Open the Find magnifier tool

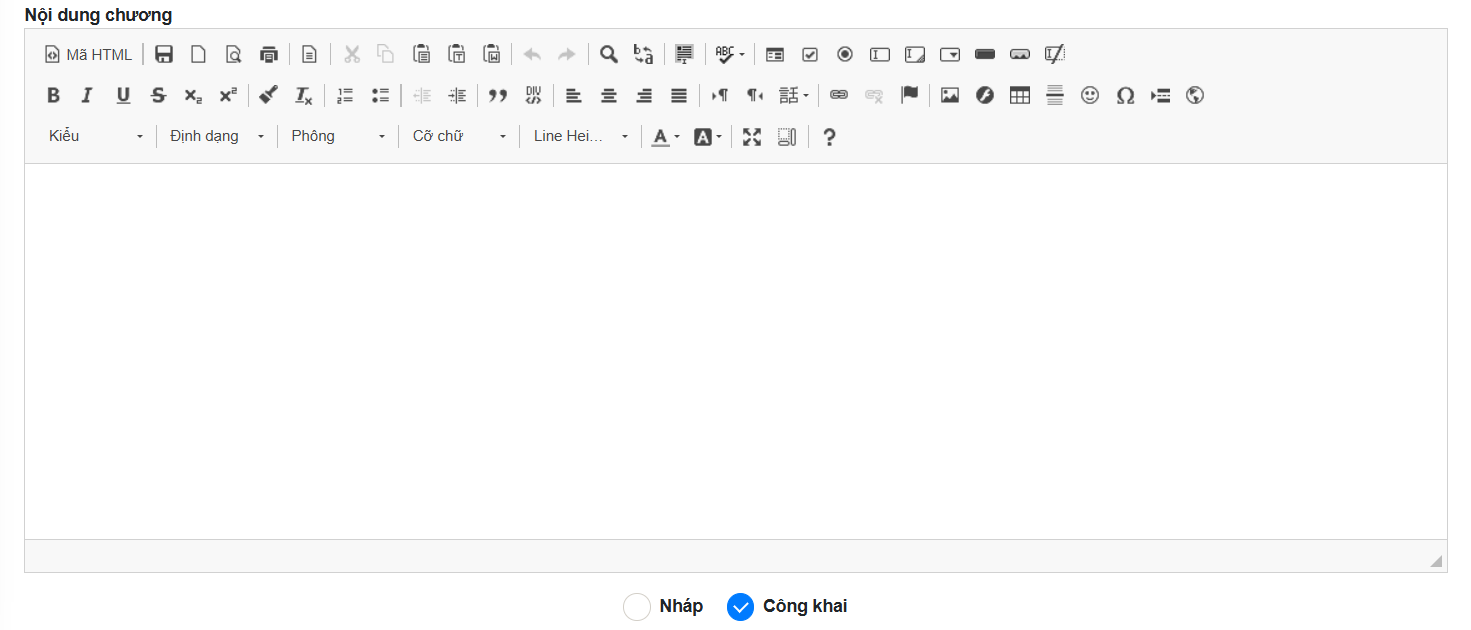(608, 54)
